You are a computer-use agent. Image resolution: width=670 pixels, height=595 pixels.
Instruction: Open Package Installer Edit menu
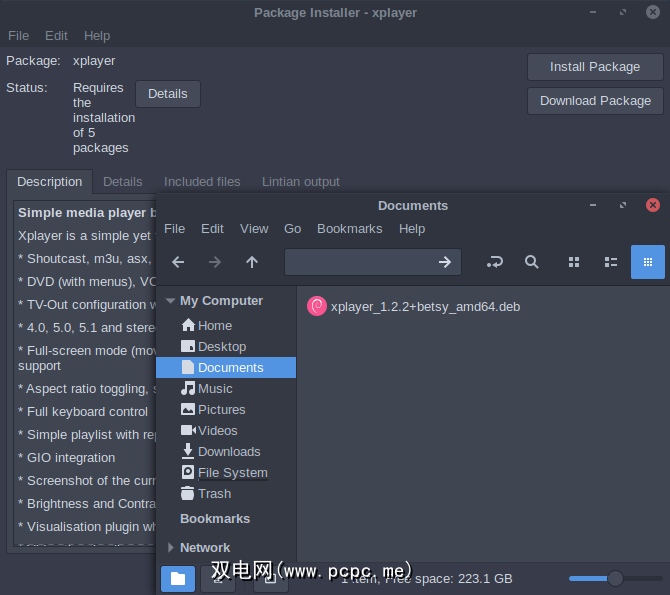pos(56,35)
